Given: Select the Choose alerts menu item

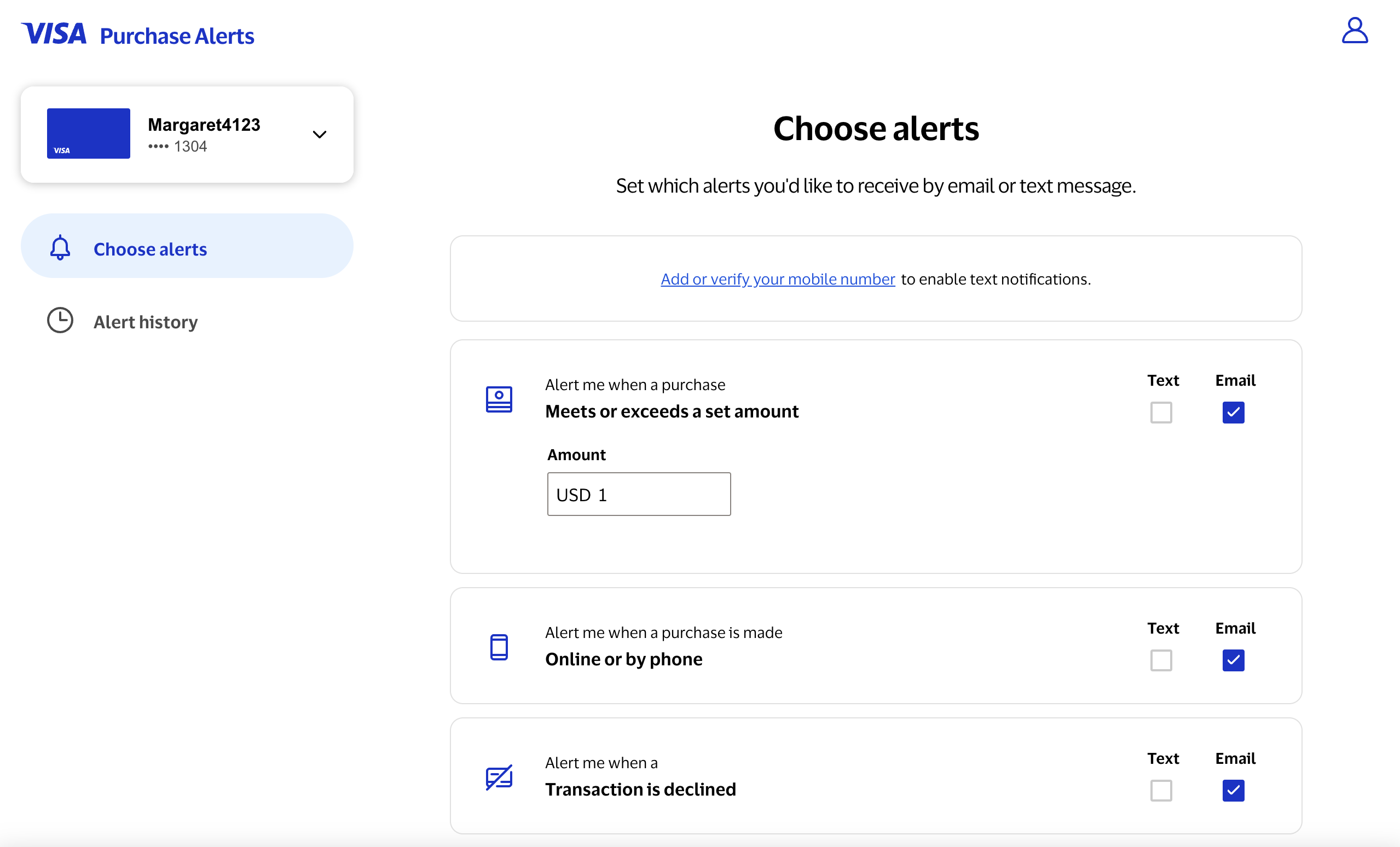Looking at the screenshot, I should tap(150, 249).
